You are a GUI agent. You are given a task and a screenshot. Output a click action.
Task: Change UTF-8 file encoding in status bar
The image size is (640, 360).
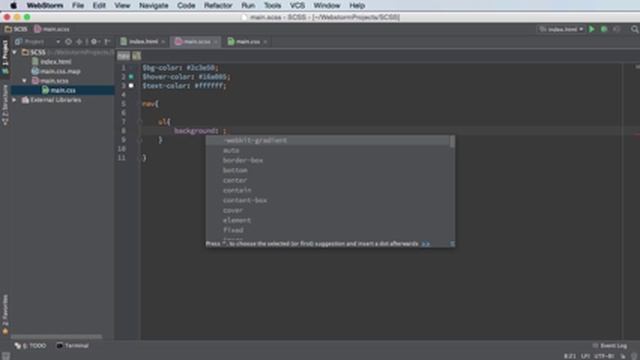click(x=604, y=356)
